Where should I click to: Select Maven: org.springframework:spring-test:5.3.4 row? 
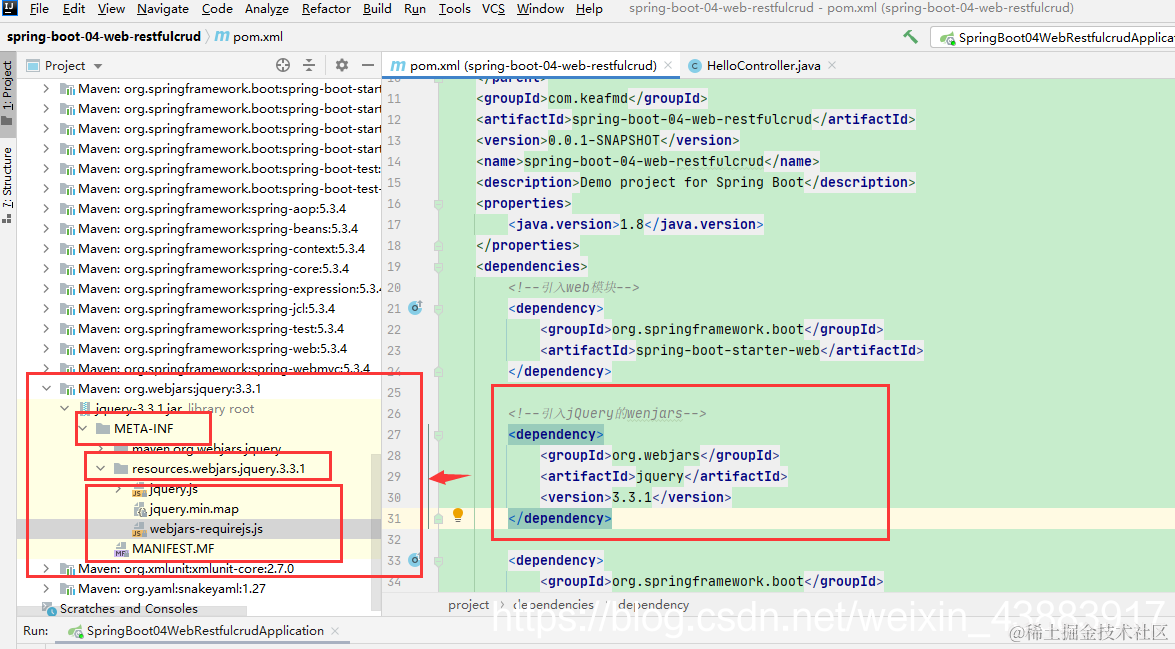(199, 328)
